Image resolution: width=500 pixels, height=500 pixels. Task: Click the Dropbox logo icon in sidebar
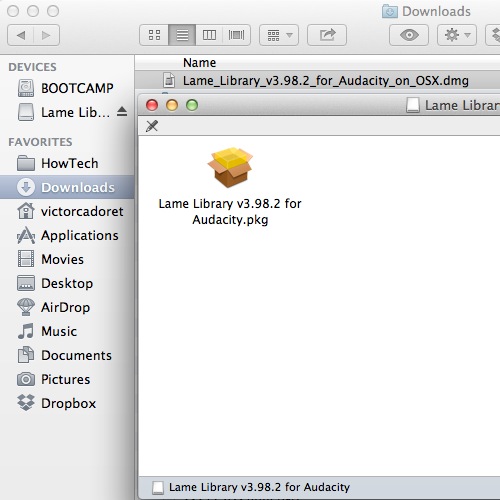26,403
